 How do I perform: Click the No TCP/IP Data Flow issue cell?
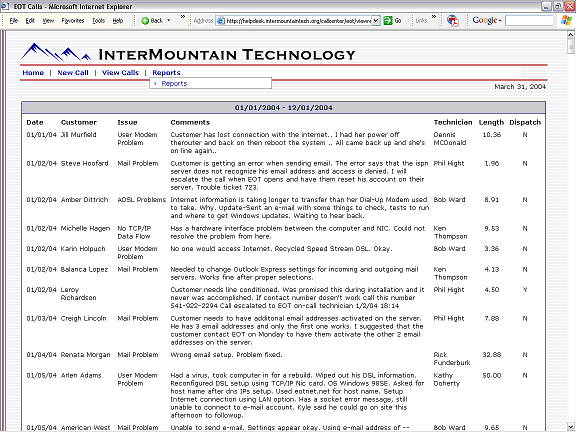[x=134, y=233]
